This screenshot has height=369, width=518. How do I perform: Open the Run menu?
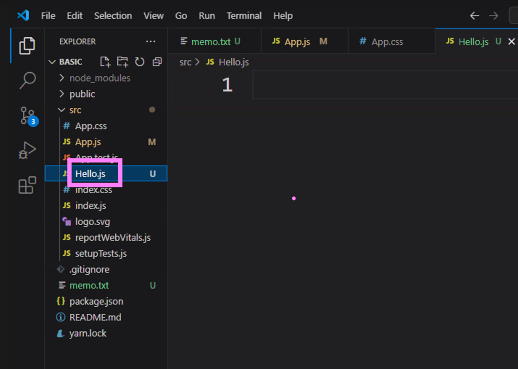coord(207,16)
